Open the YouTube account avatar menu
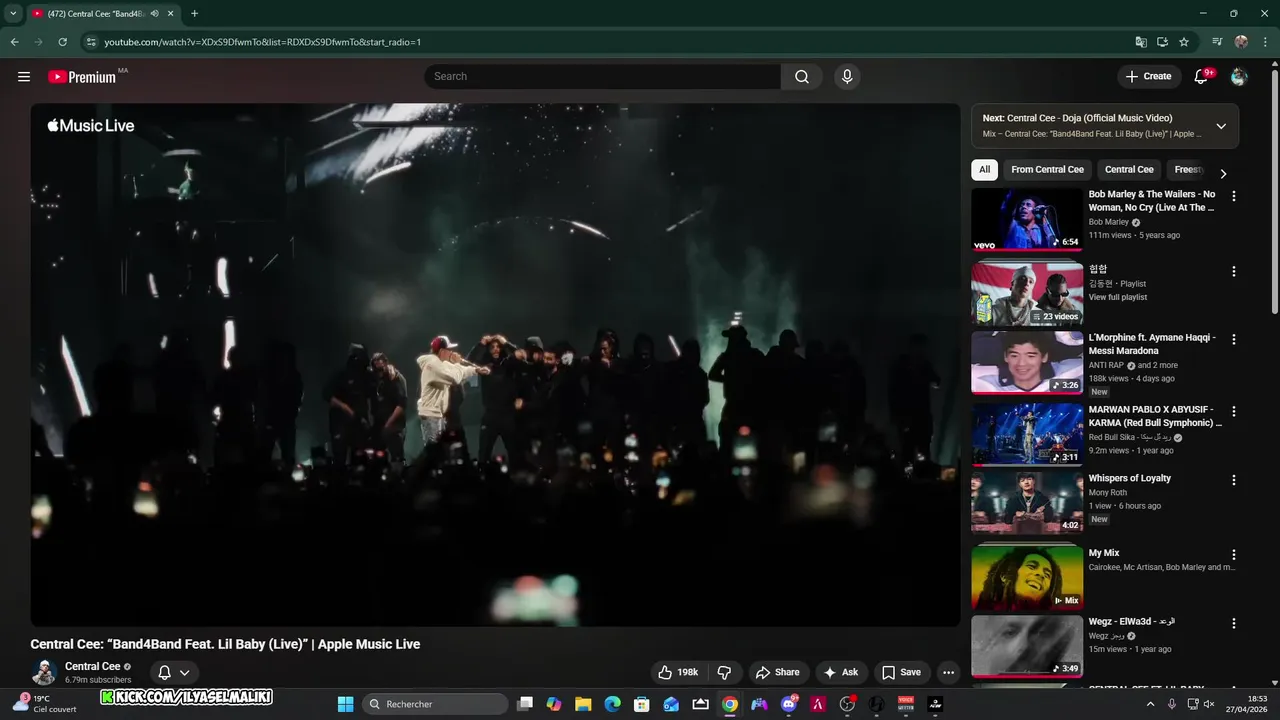The height and width of the screenshot is (720, 1280). click(x=1239, y=77)
